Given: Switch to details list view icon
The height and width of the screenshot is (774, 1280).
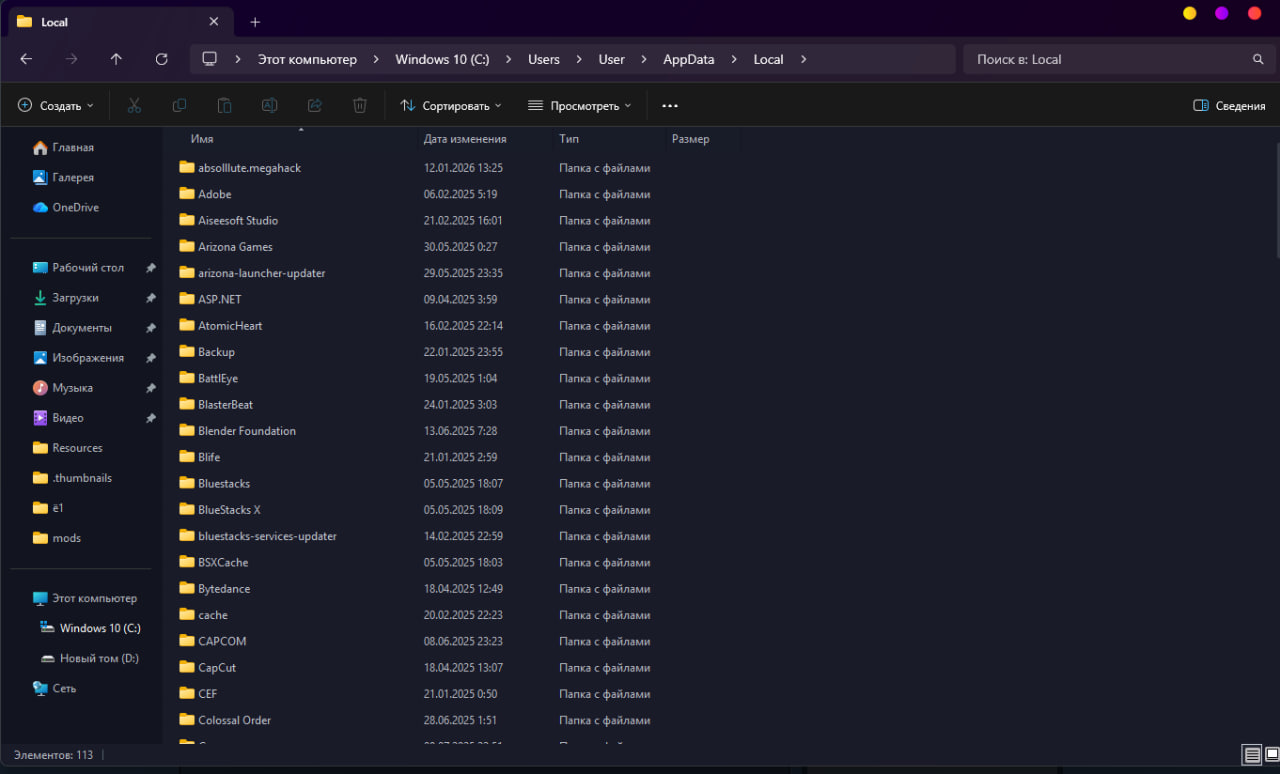Looking at the screenshot, I should tap(1251, 754).
